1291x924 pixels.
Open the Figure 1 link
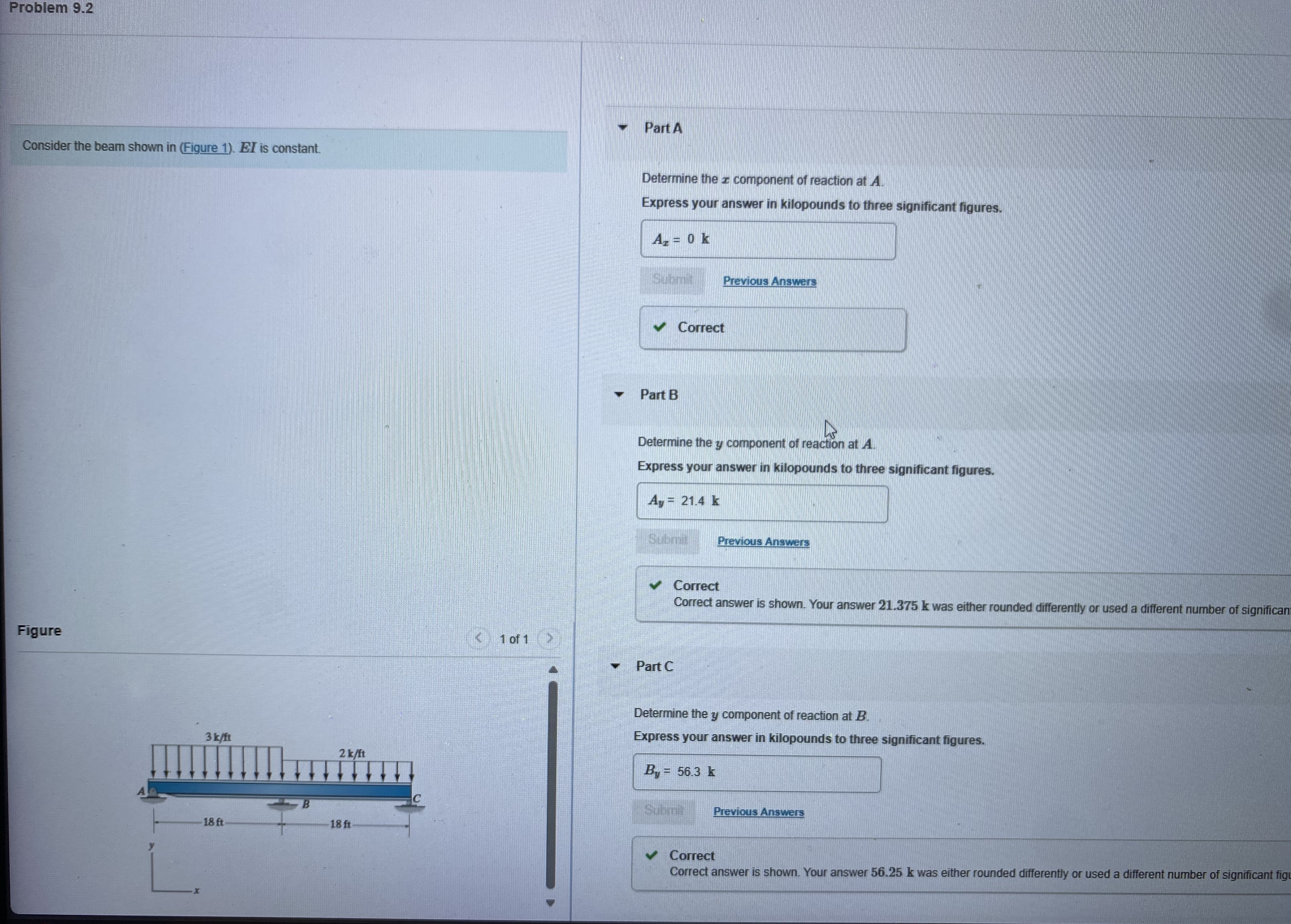pyautogui.click(x=206, y=148)
